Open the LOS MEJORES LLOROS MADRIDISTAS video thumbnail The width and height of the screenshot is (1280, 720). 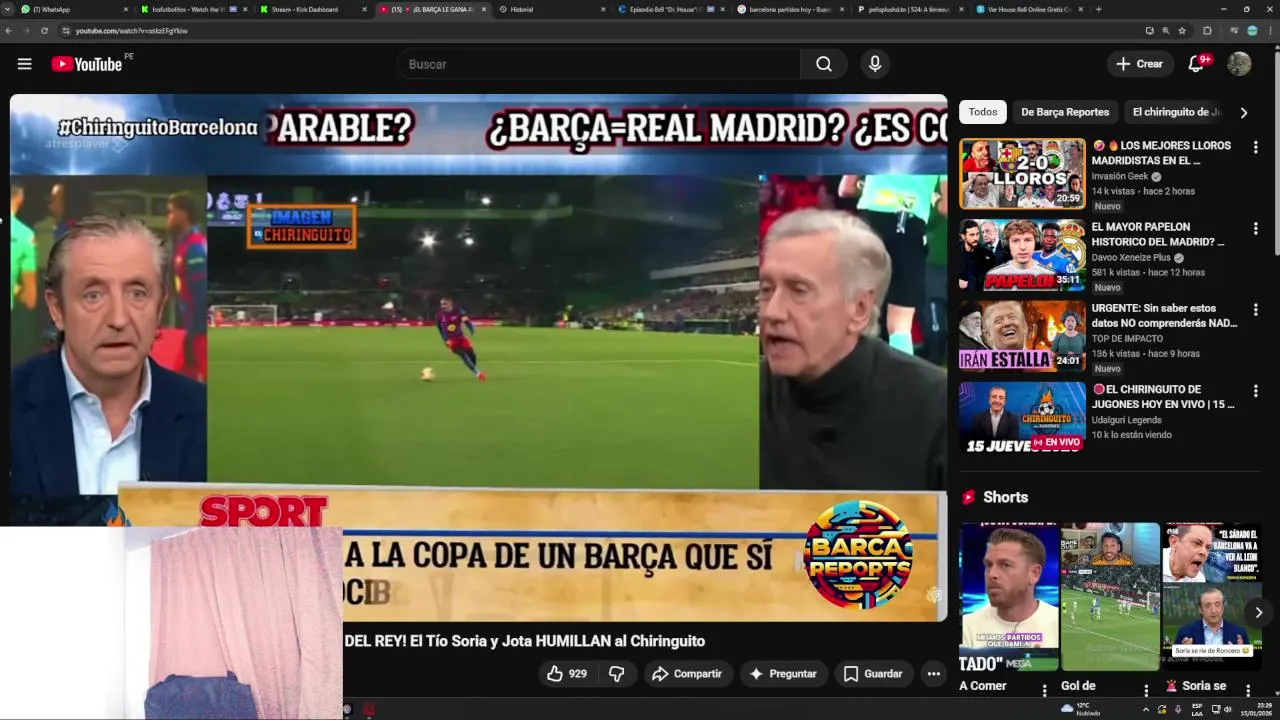1022,174
